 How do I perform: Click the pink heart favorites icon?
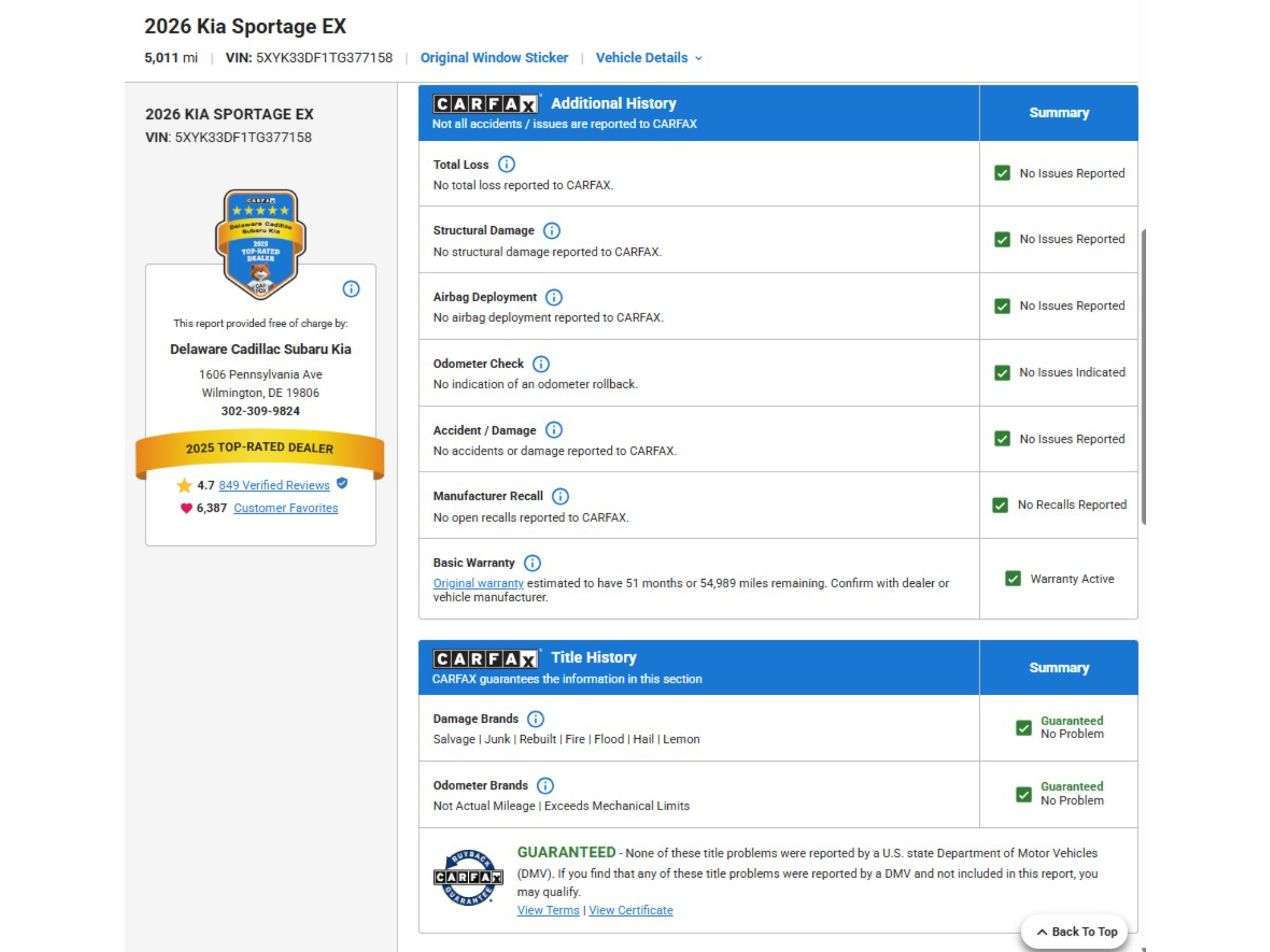186,508
